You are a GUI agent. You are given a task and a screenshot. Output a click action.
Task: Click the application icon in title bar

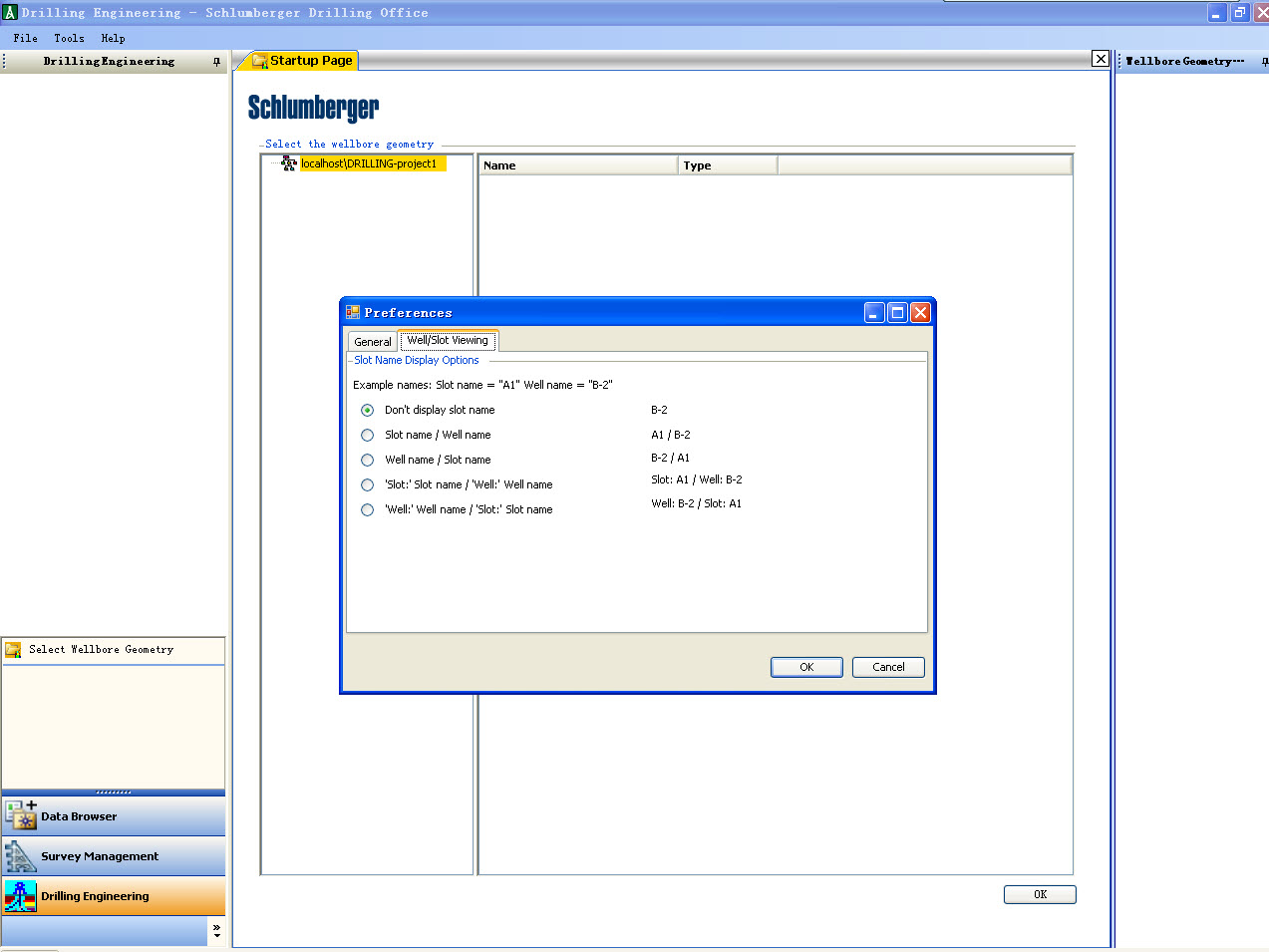click(10, 13)
